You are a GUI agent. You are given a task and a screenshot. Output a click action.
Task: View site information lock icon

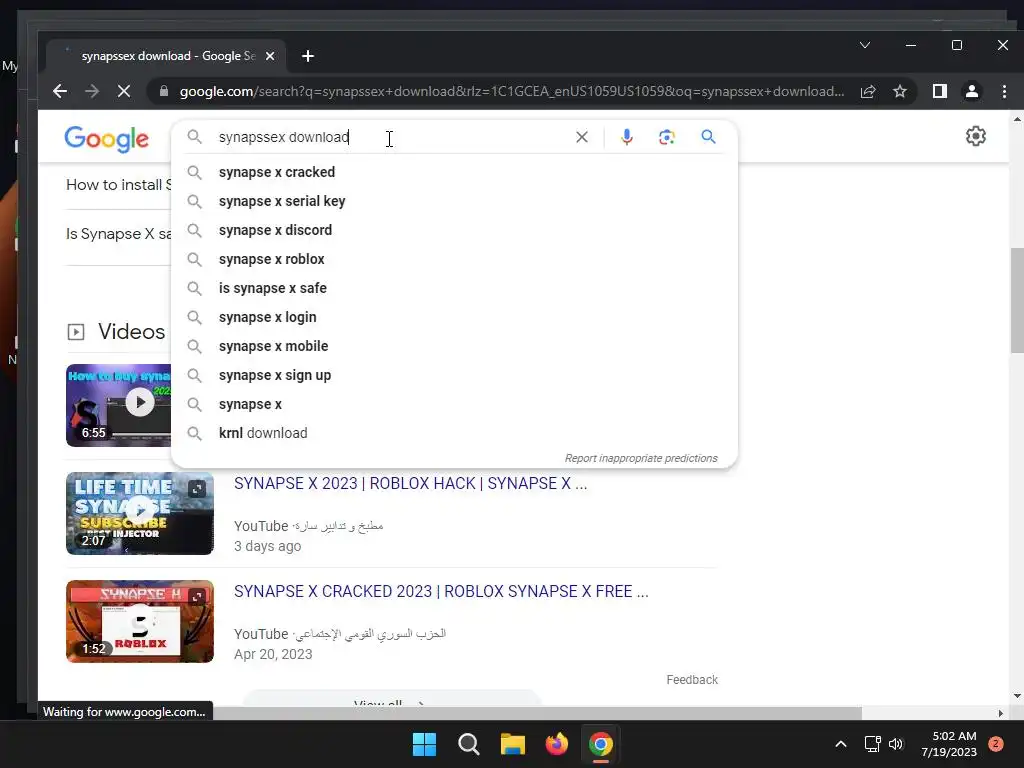coord(164,91)
